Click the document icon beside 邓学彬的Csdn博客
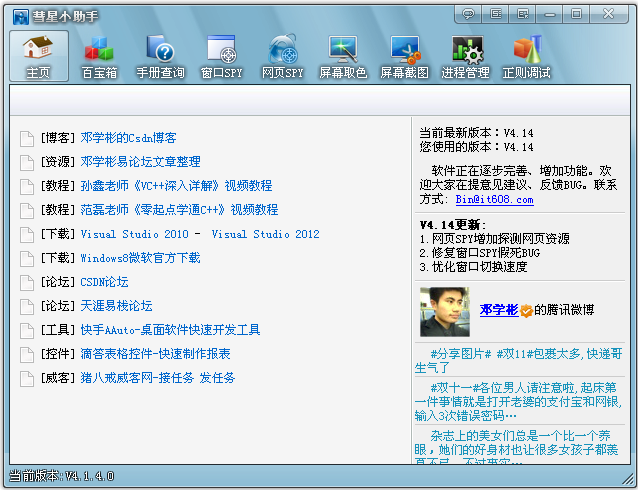638x490 pixels. 27,138
